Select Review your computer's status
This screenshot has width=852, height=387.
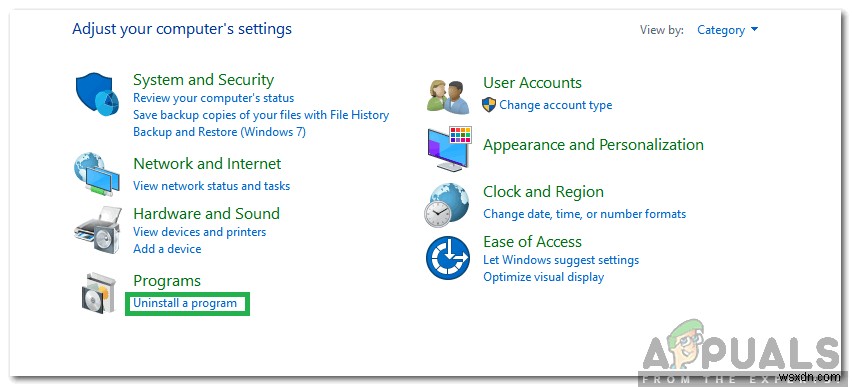(214, 98)
